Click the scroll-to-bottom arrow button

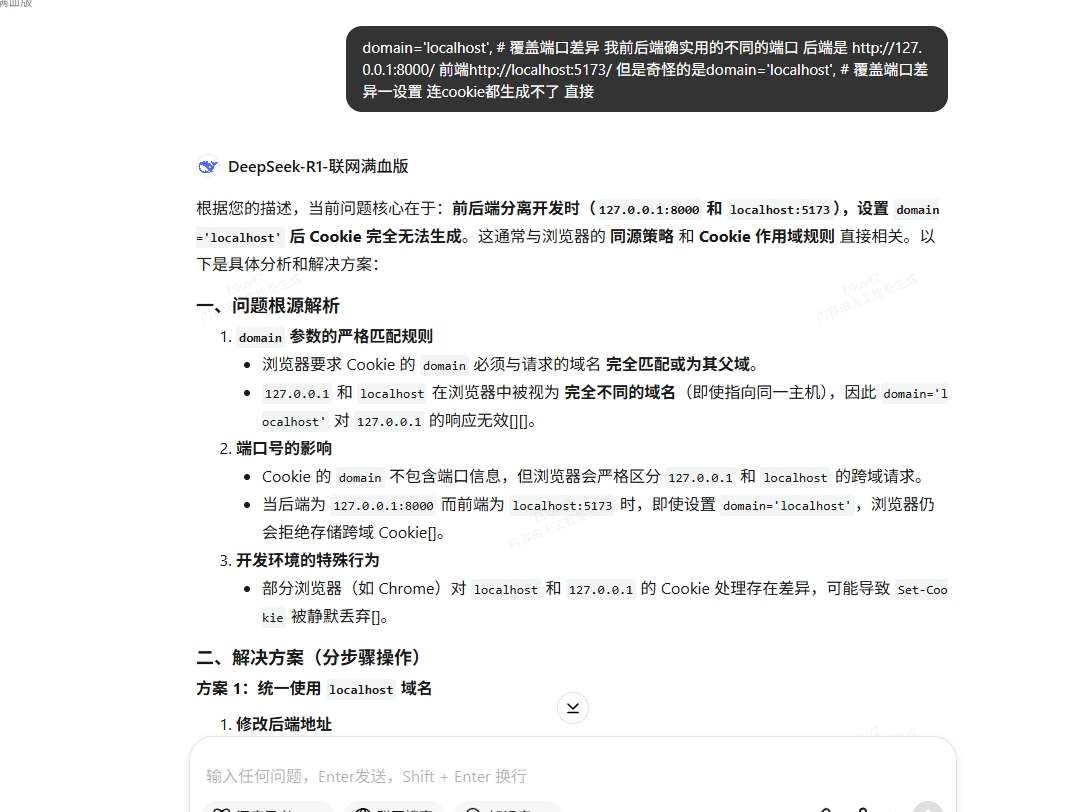tap(573, 708)
